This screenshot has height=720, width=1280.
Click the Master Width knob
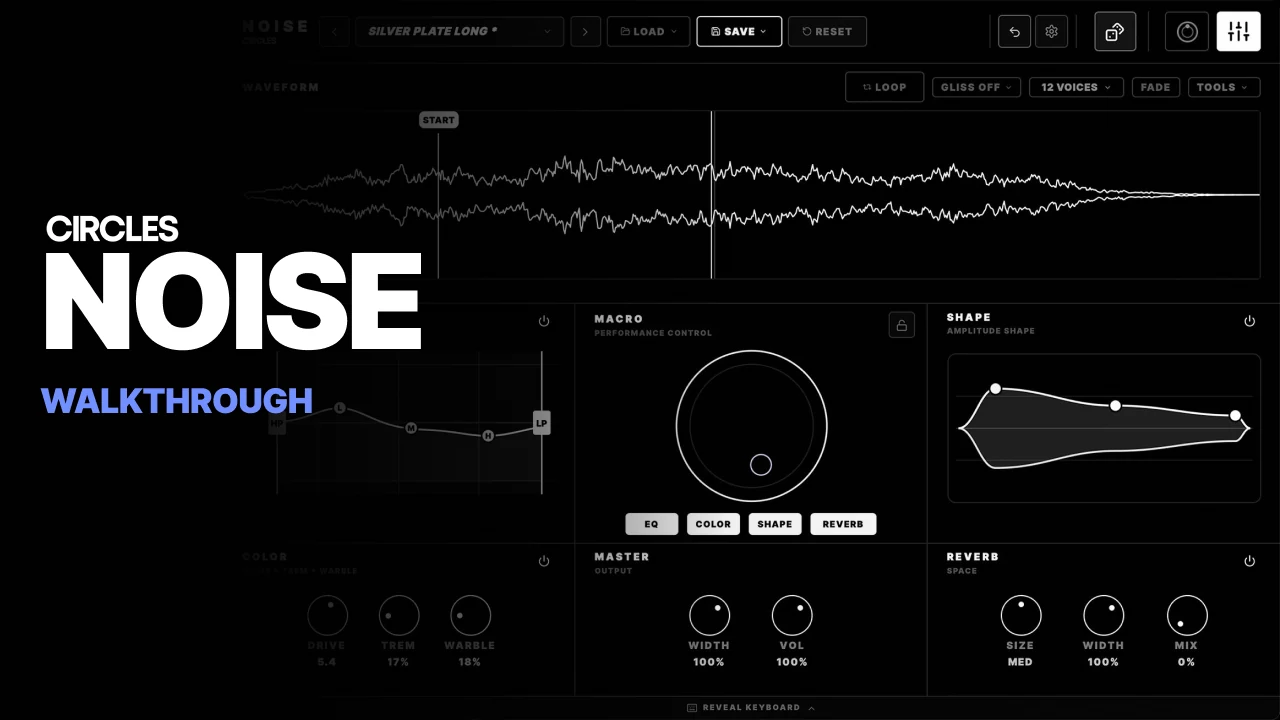click(709, 616)
